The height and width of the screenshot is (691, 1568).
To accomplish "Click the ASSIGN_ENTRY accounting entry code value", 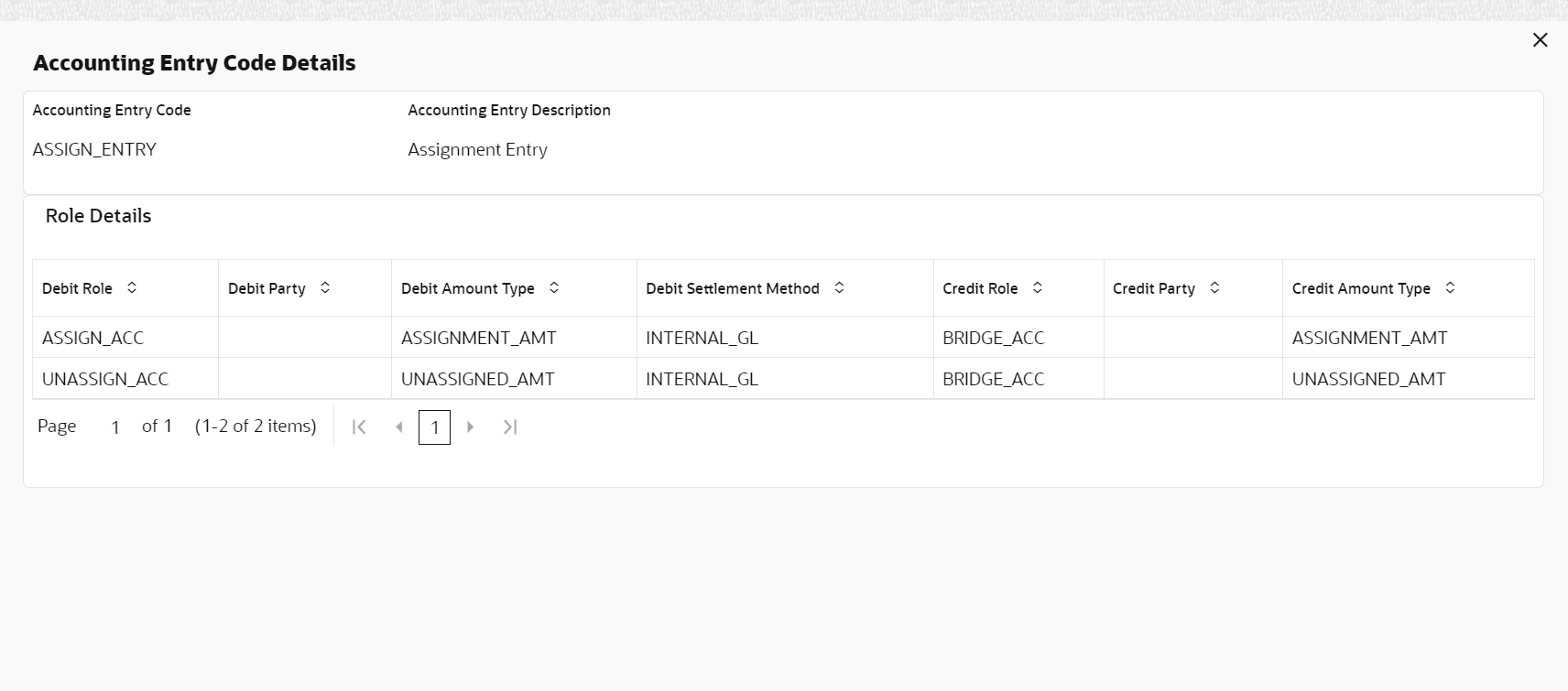I will click(94, 149).
